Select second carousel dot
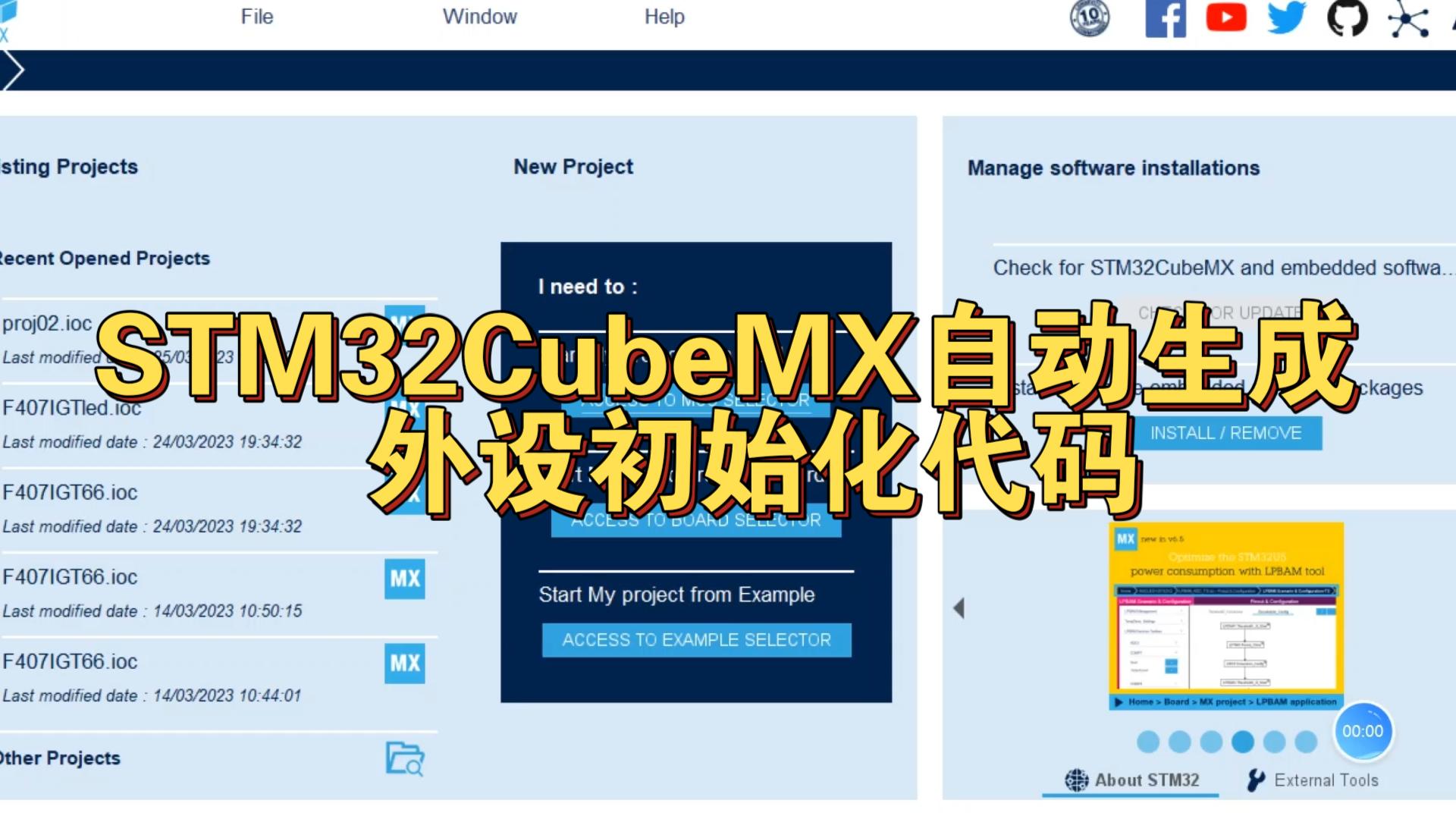1456x819 pixels. (x=1180, y=742)
